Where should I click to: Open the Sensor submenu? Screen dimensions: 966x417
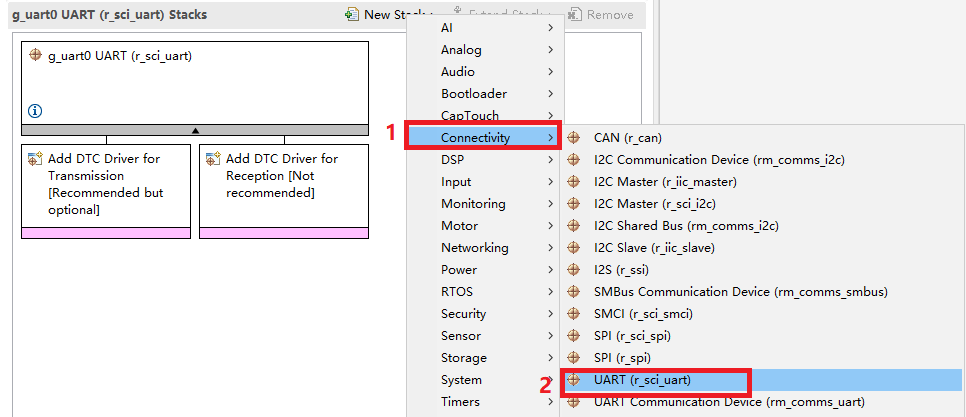pyautogui.click(x=485, y=336)
